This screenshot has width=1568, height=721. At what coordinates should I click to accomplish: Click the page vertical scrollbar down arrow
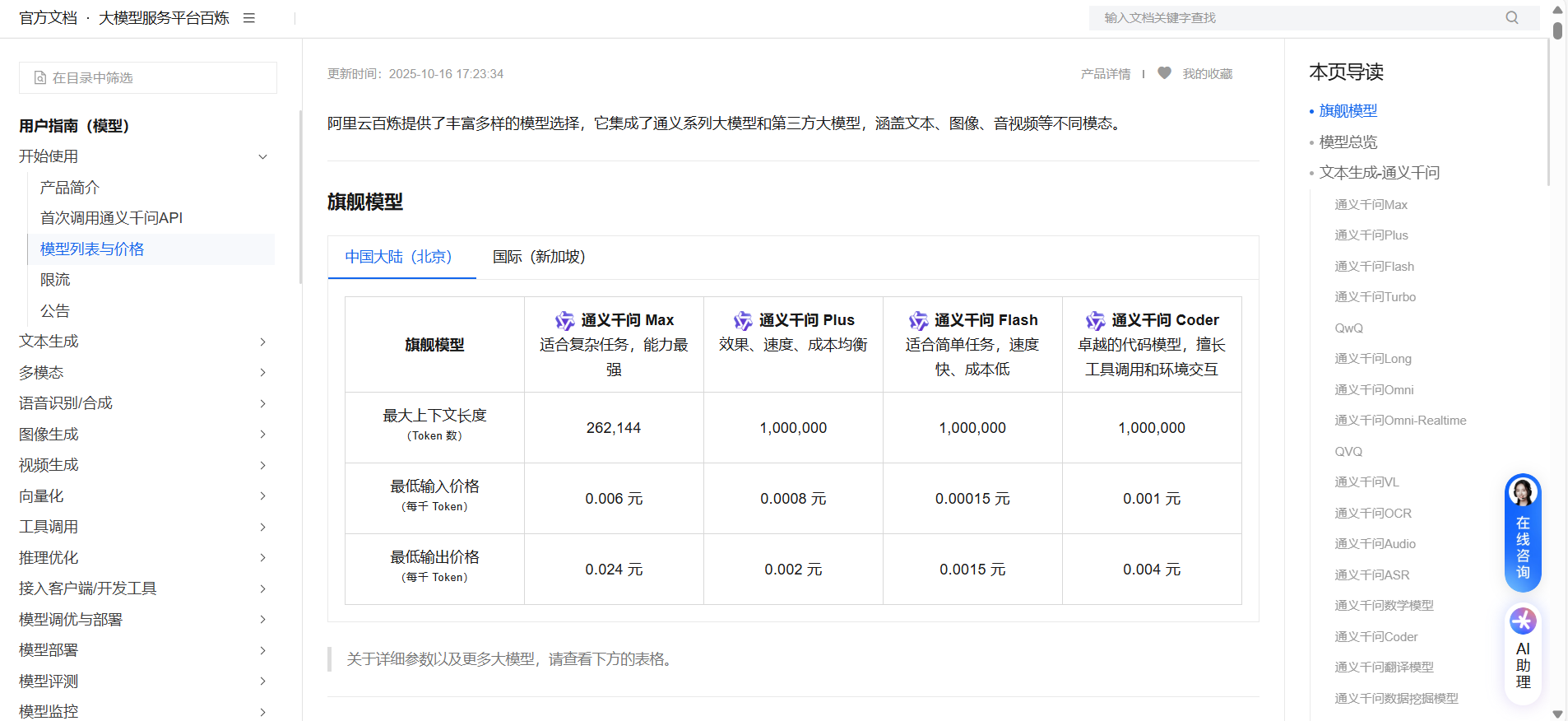(1557, 714)
